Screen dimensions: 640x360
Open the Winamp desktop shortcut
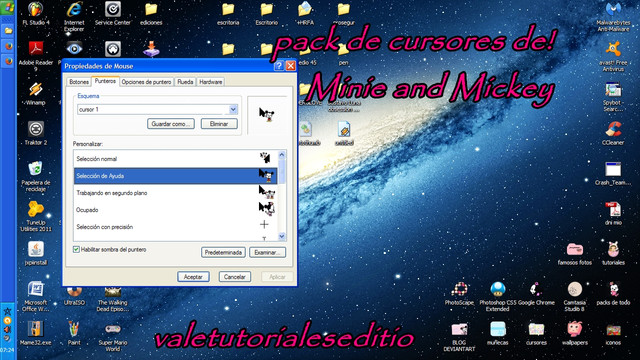(x=36, y=94)
